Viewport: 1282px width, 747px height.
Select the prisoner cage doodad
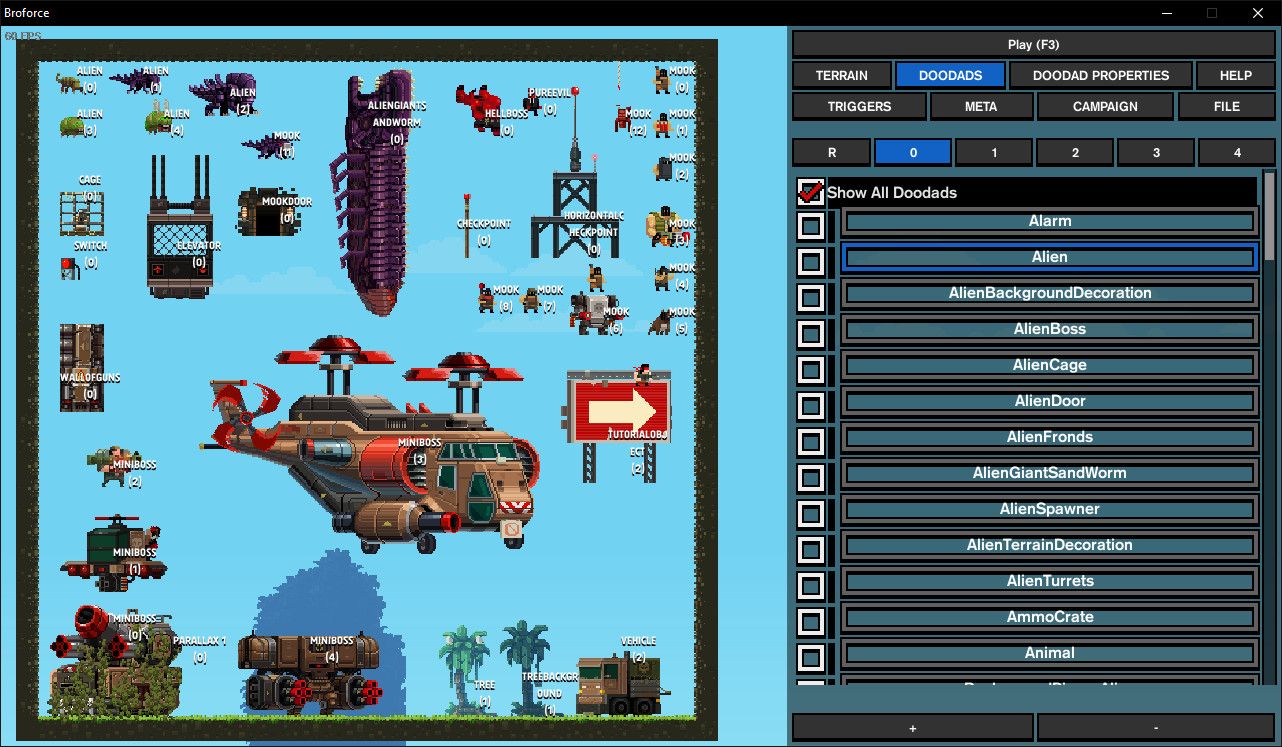tap(81, 213)
